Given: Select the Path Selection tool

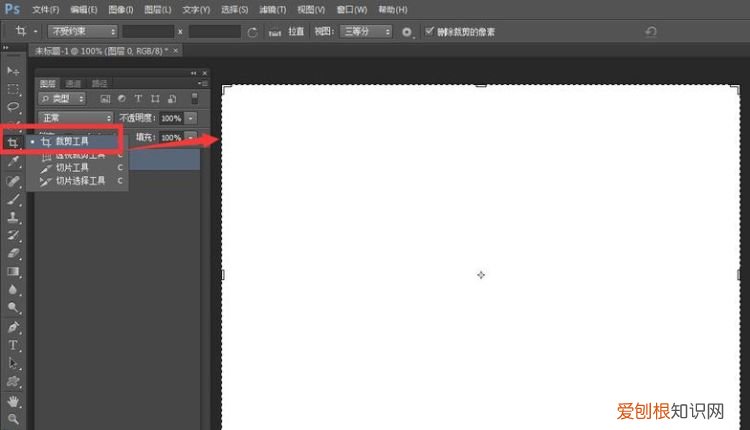Looking at the screenshot, I should (13, 364).
